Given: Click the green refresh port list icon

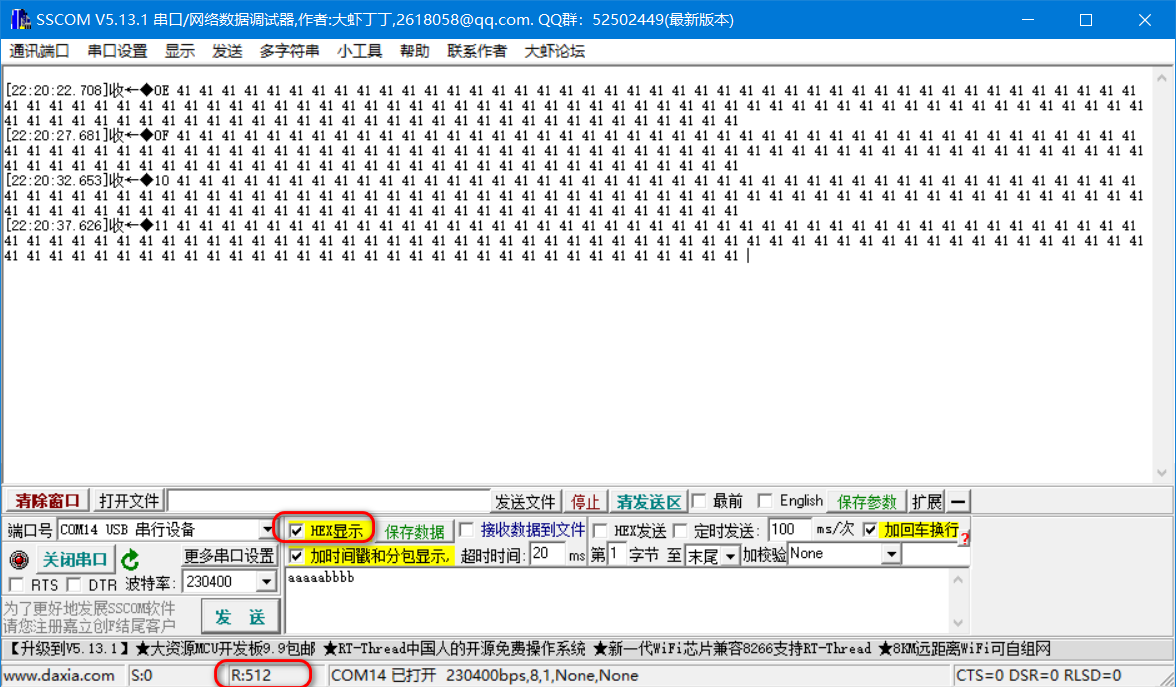Looking at the screenshot, I should (128, 560).
